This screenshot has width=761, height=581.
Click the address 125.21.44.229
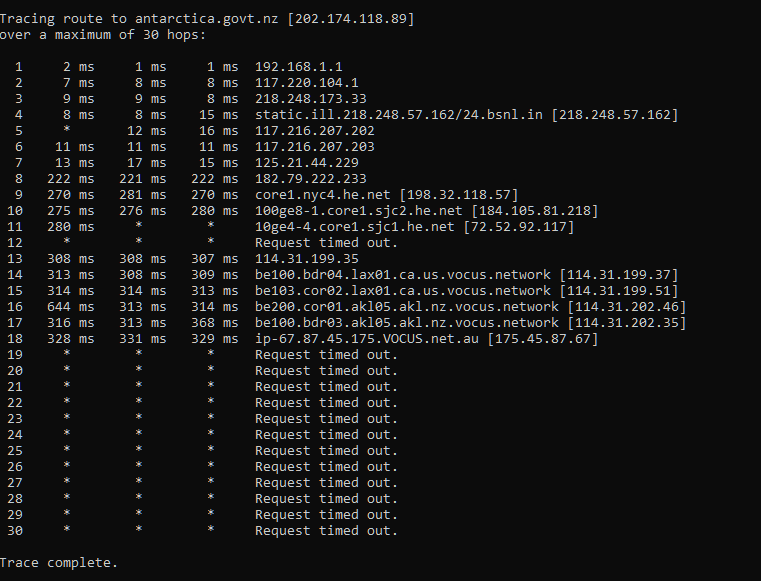pyautogui.click(x=307, y=163)
